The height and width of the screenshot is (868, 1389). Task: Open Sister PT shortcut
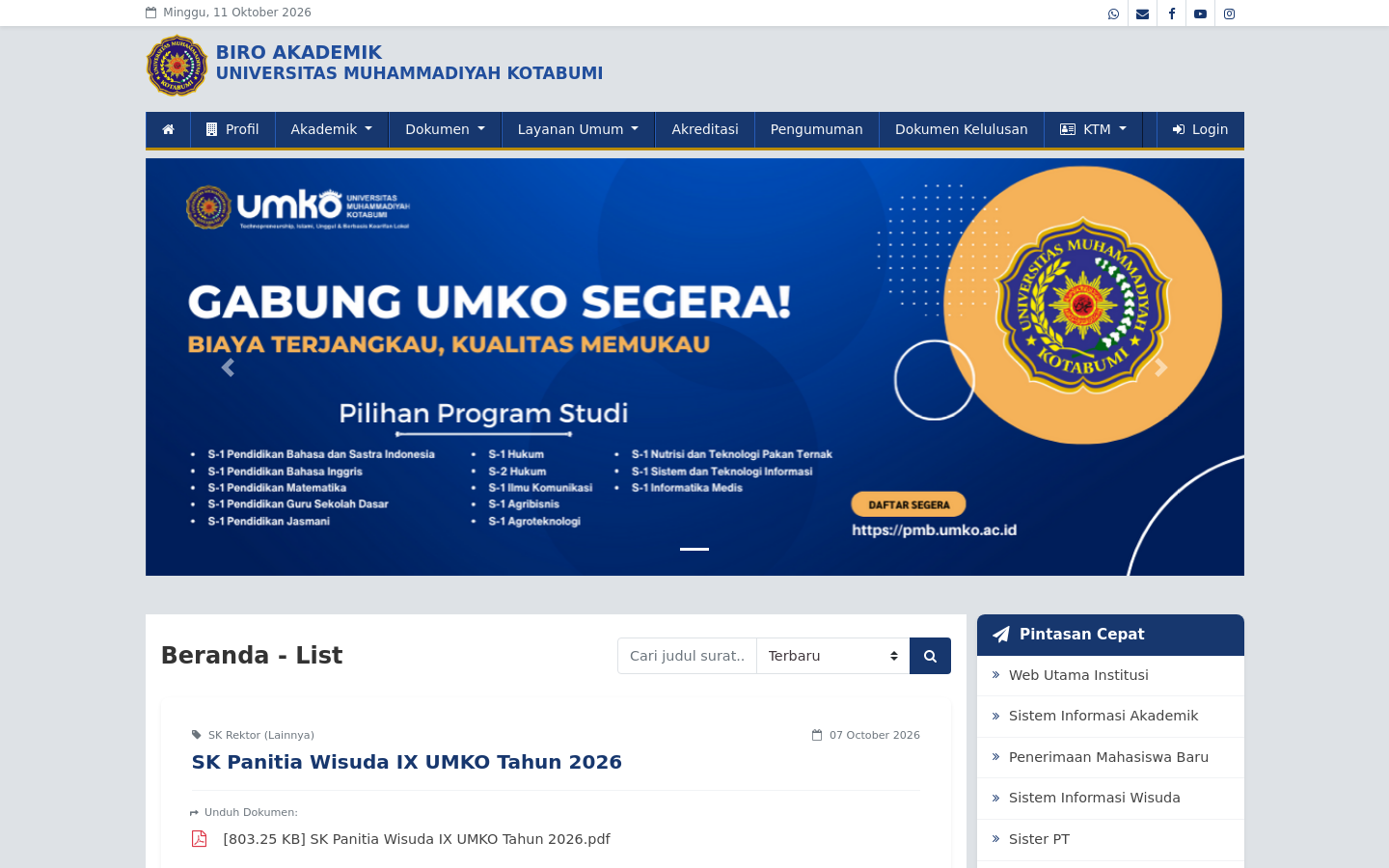click(x=1110, y=839)
